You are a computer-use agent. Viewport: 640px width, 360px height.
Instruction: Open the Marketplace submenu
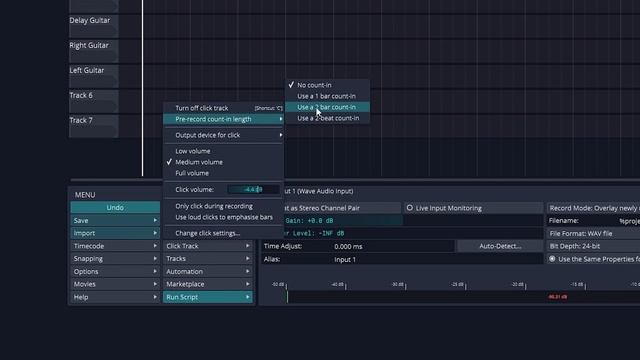208,284
